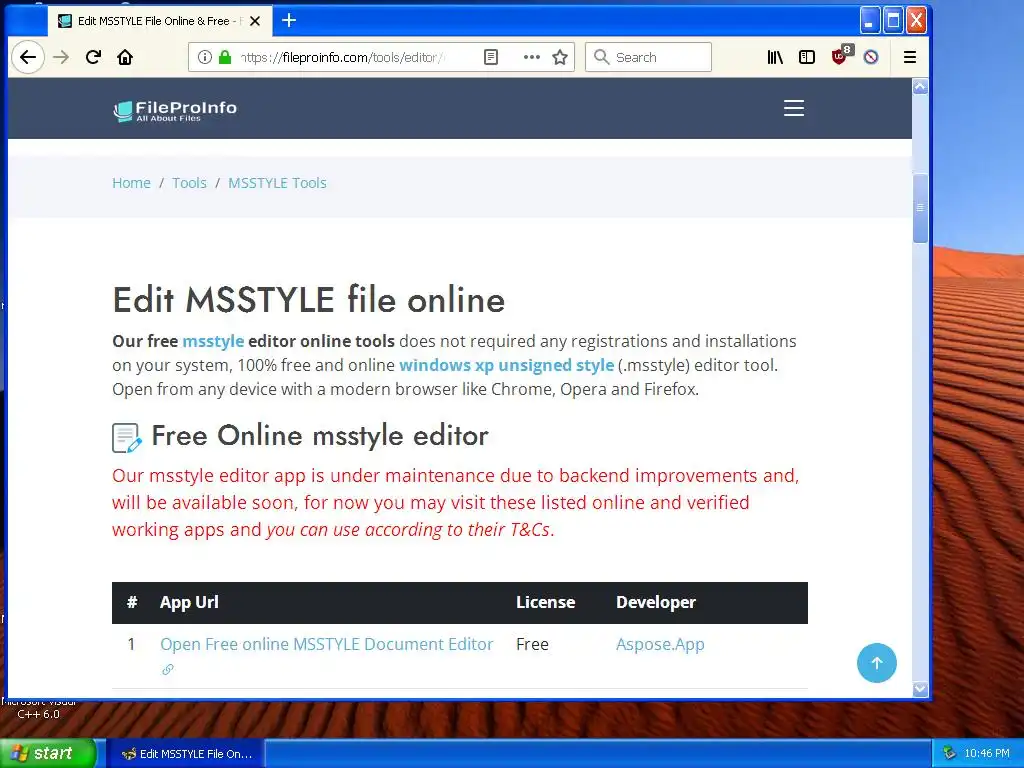Maximize the Firefox window
This screenshot has height=768, width=1024.
pos(893,21)
